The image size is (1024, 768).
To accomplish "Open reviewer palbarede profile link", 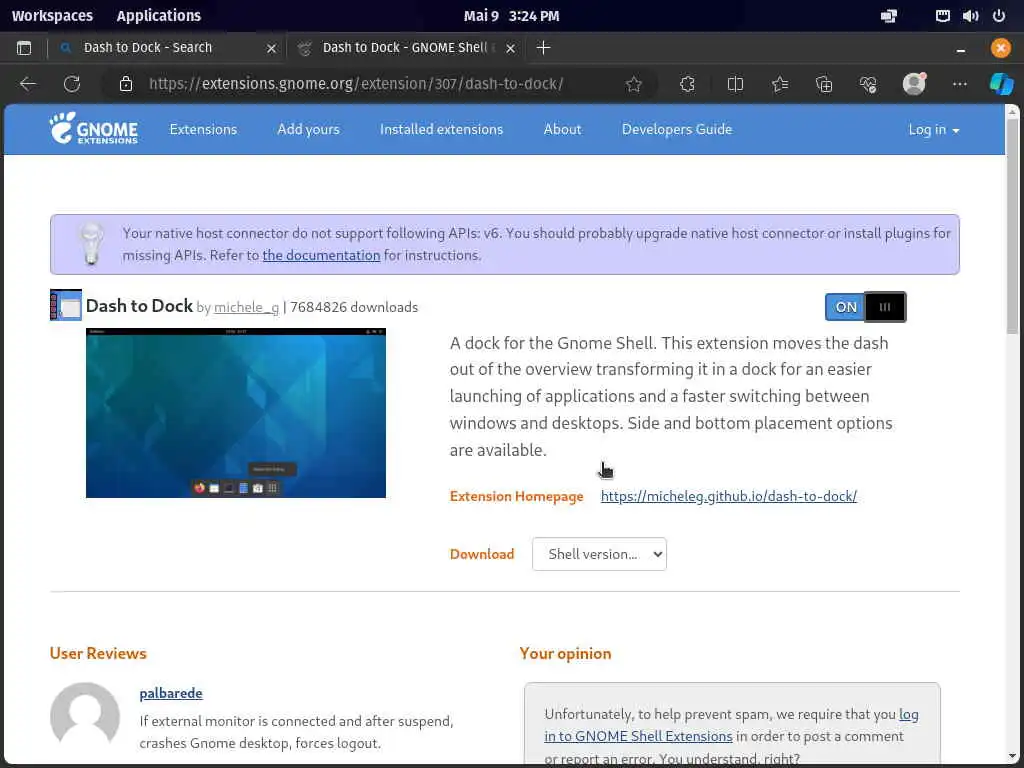I will [171, 693].
